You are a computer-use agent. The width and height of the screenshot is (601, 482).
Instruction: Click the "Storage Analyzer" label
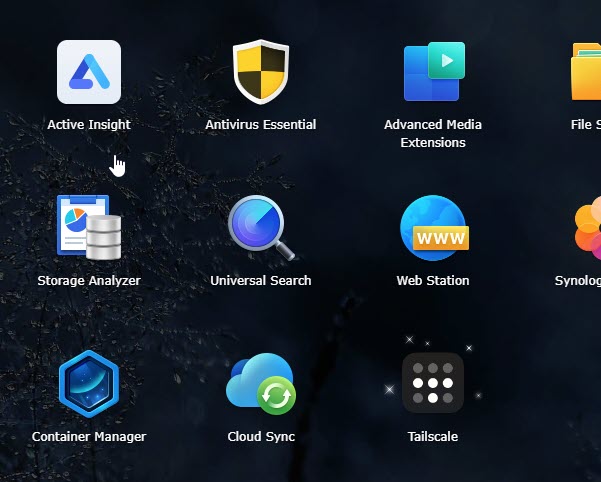click(x=89, y=281)
